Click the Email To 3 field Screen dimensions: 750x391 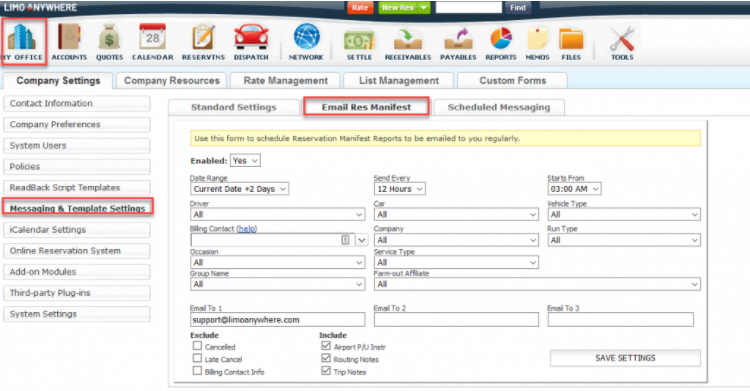point(621,320)
